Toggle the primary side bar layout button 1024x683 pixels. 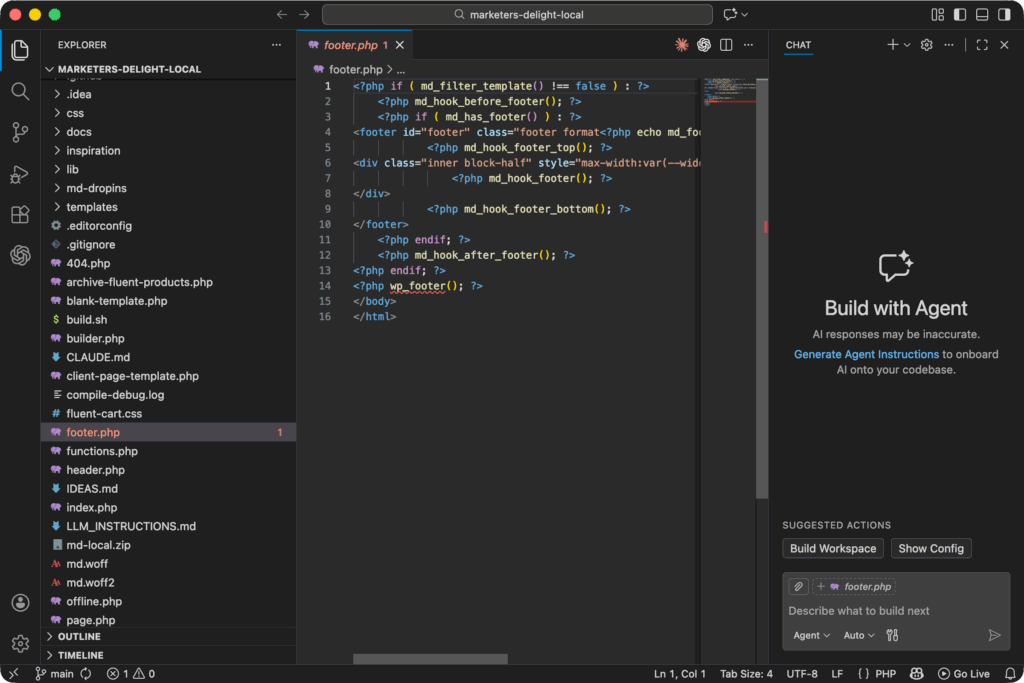pyautogui.click(x=960, y=15)
